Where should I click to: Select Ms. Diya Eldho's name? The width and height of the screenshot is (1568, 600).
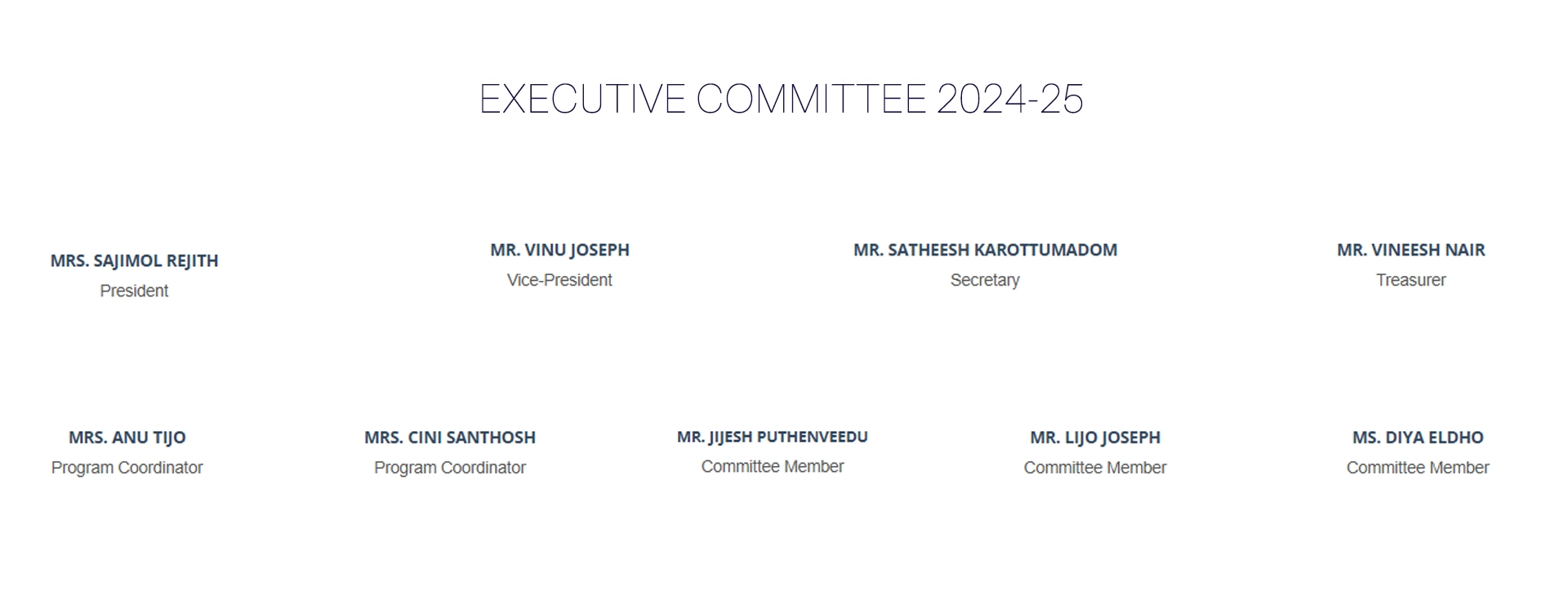(x=1417, y=438)
